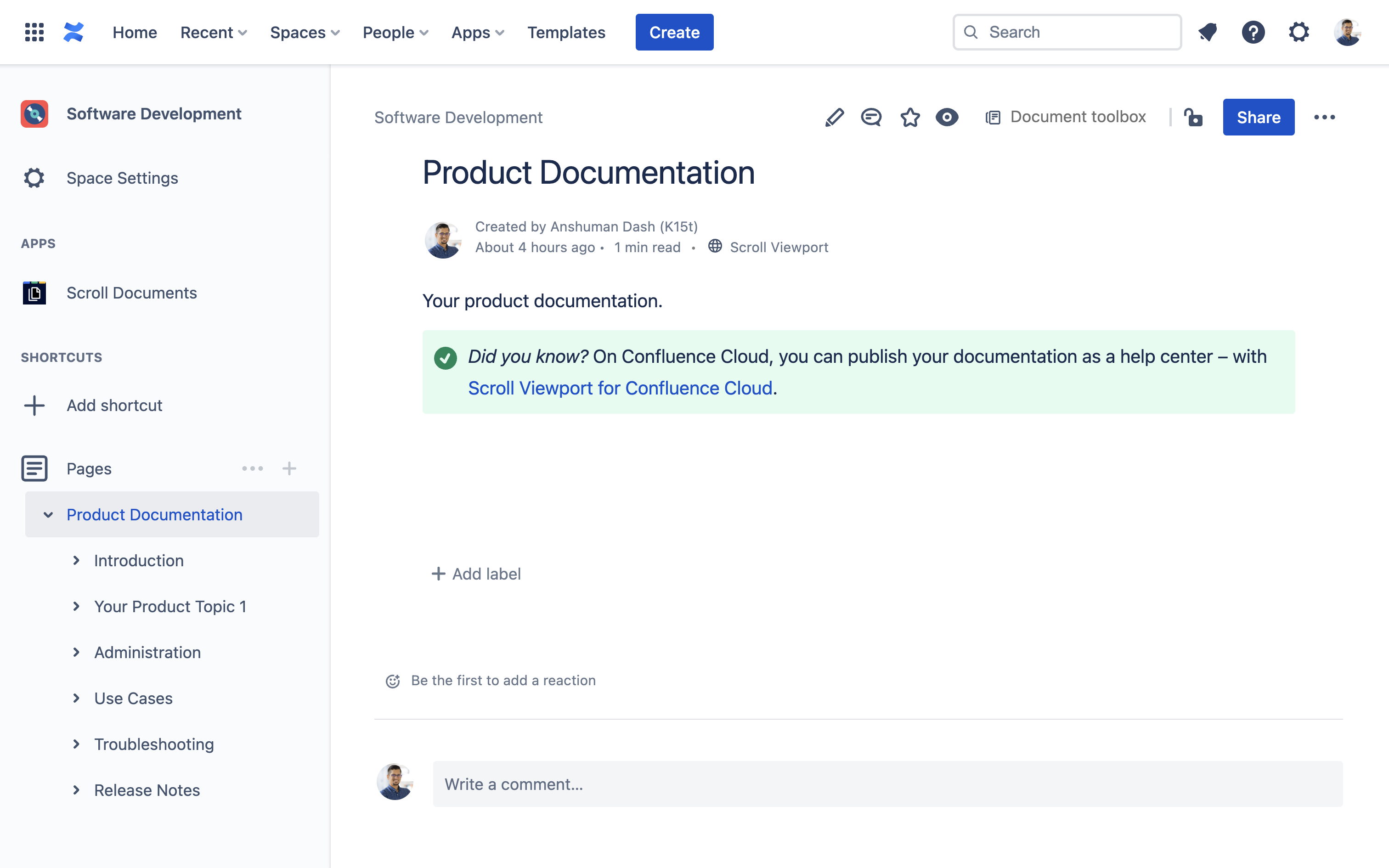1389x868 pixels.
Task: Expand the Troubleshooting page chevron
Action: point(76,744)
